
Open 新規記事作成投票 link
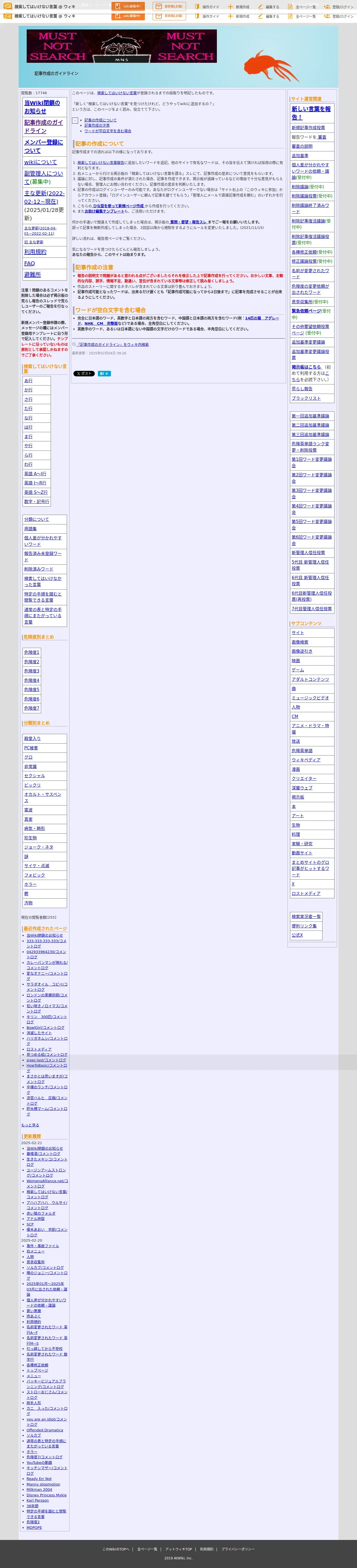[x=308, y=128]
